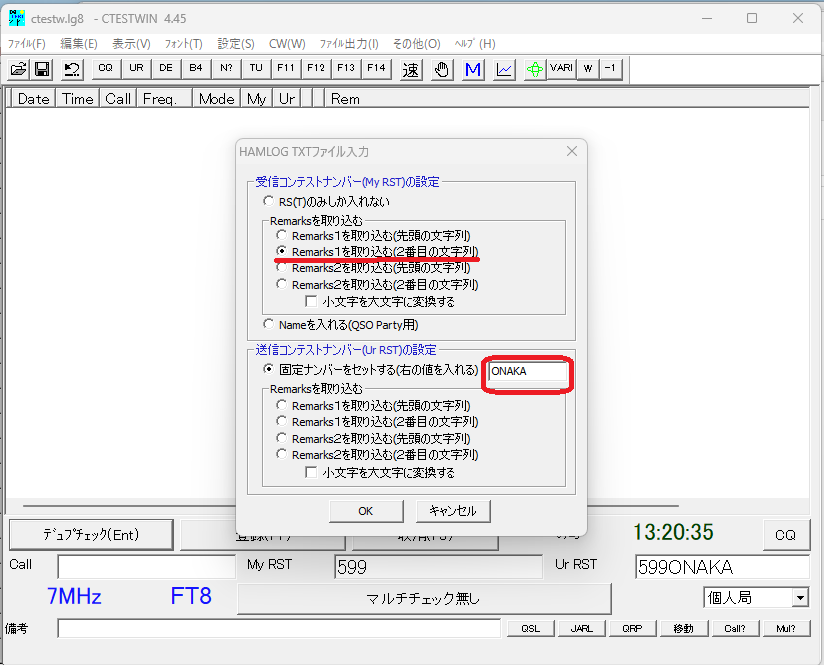The image size is (824, 665).
Task: Click the JARL button
Action: pos(581,628)
